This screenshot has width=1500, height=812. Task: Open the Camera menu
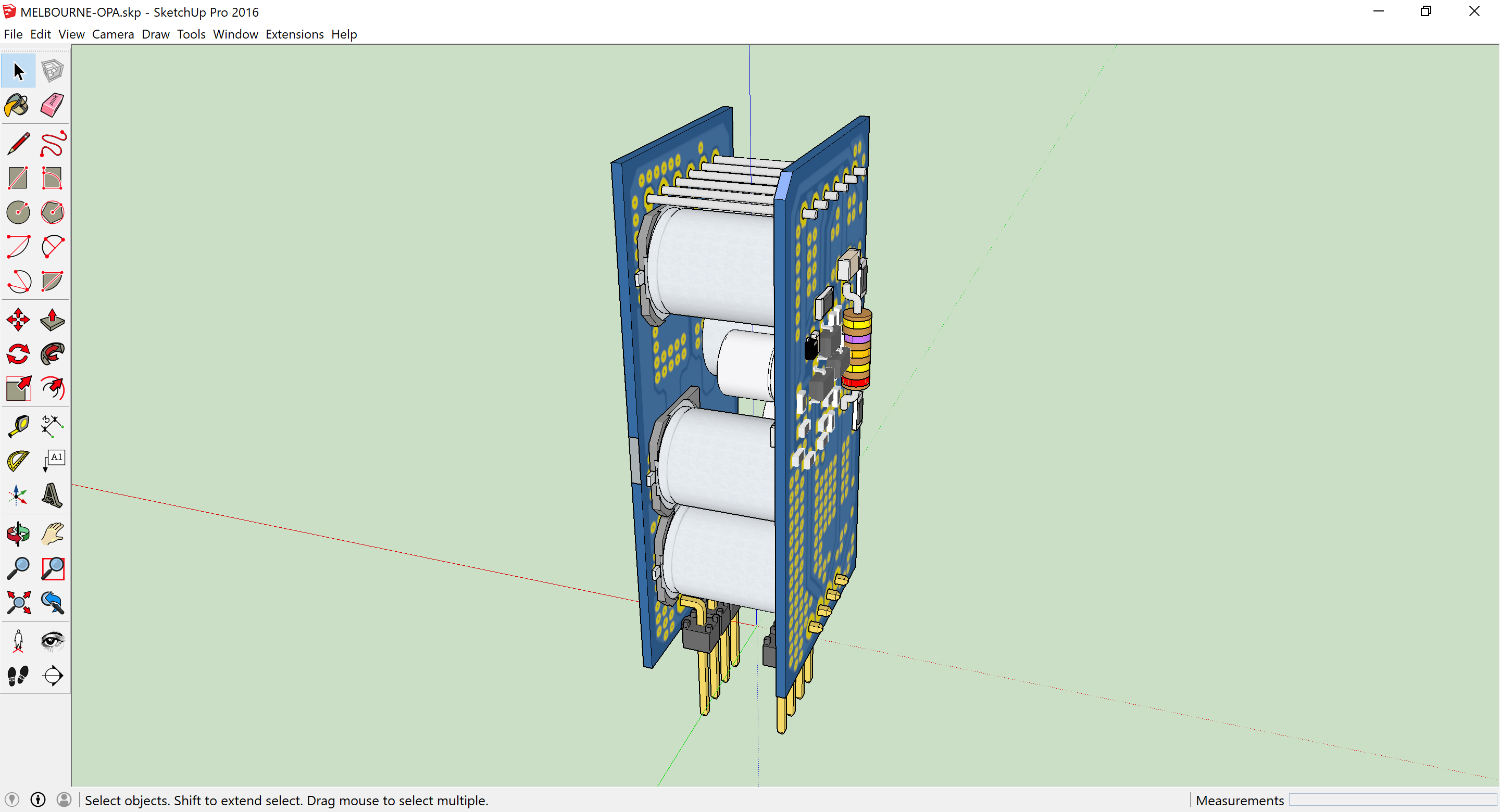pos(113,34)
